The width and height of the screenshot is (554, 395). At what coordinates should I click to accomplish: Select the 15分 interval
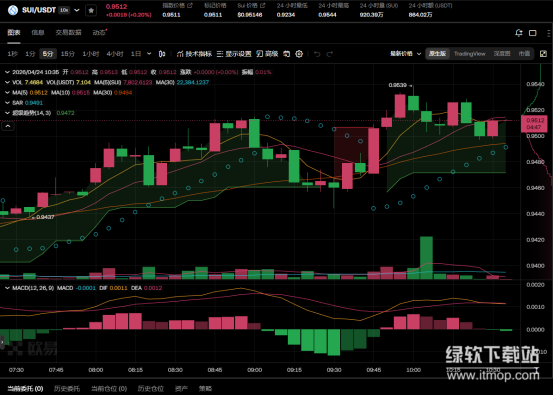67,54
